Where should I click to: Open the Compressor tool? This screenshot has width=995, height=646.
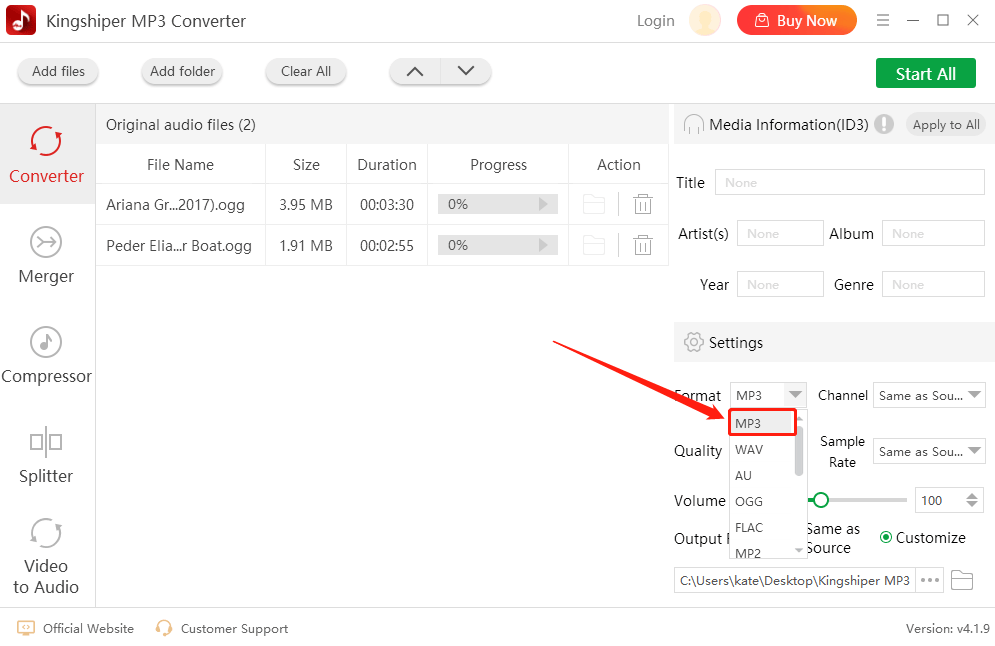46,355
